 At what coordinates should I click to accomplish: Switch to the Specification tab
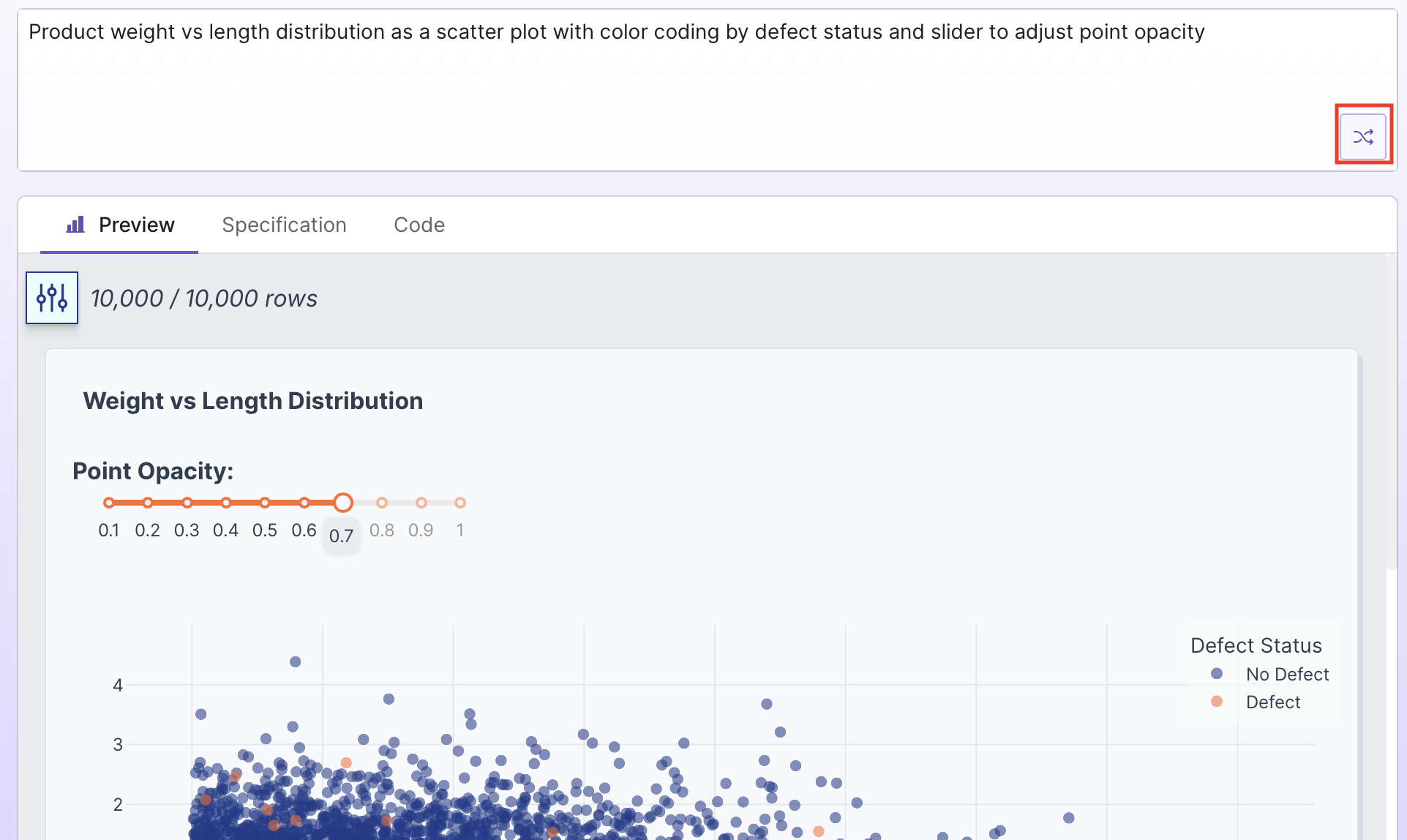coord(284,225)
